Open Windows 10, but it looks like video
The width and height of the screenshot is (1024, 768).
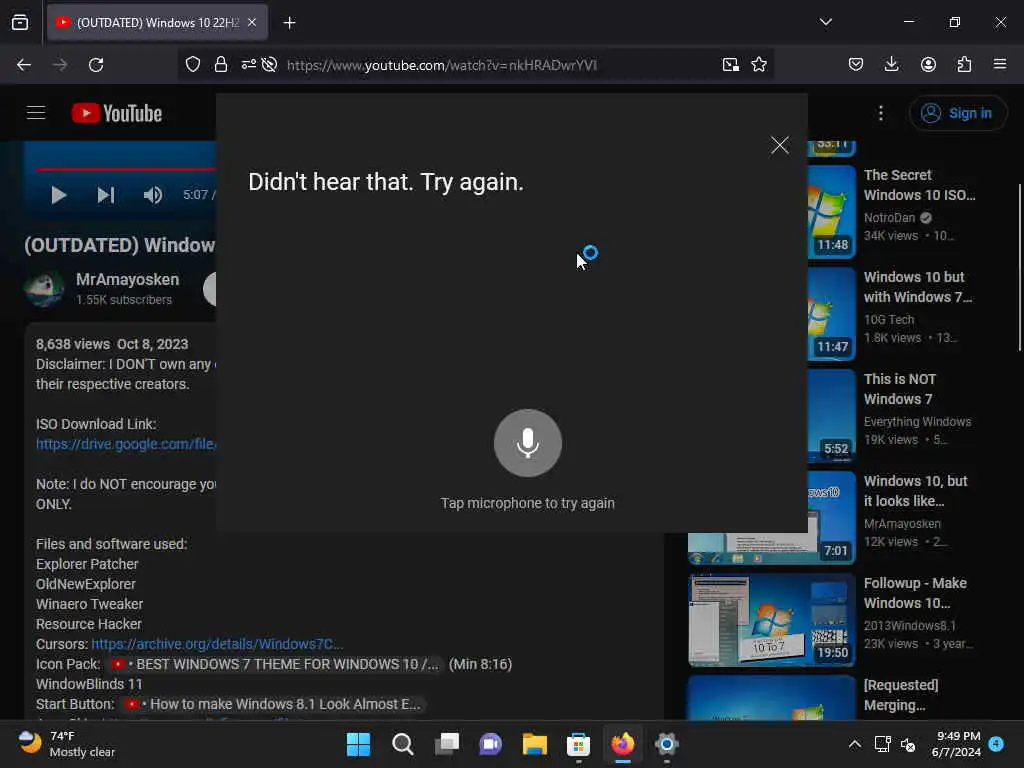point(916,490)
